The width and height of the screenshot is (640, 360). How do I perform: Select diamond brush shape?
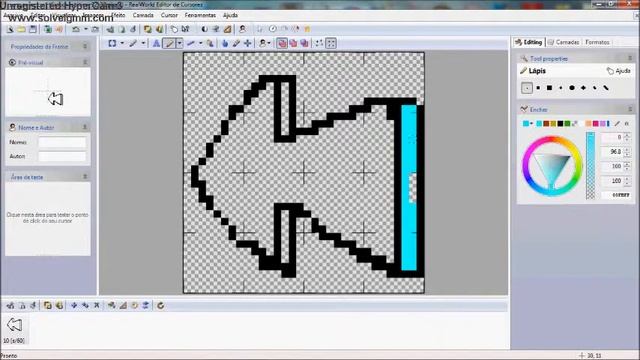pos(583,88)
